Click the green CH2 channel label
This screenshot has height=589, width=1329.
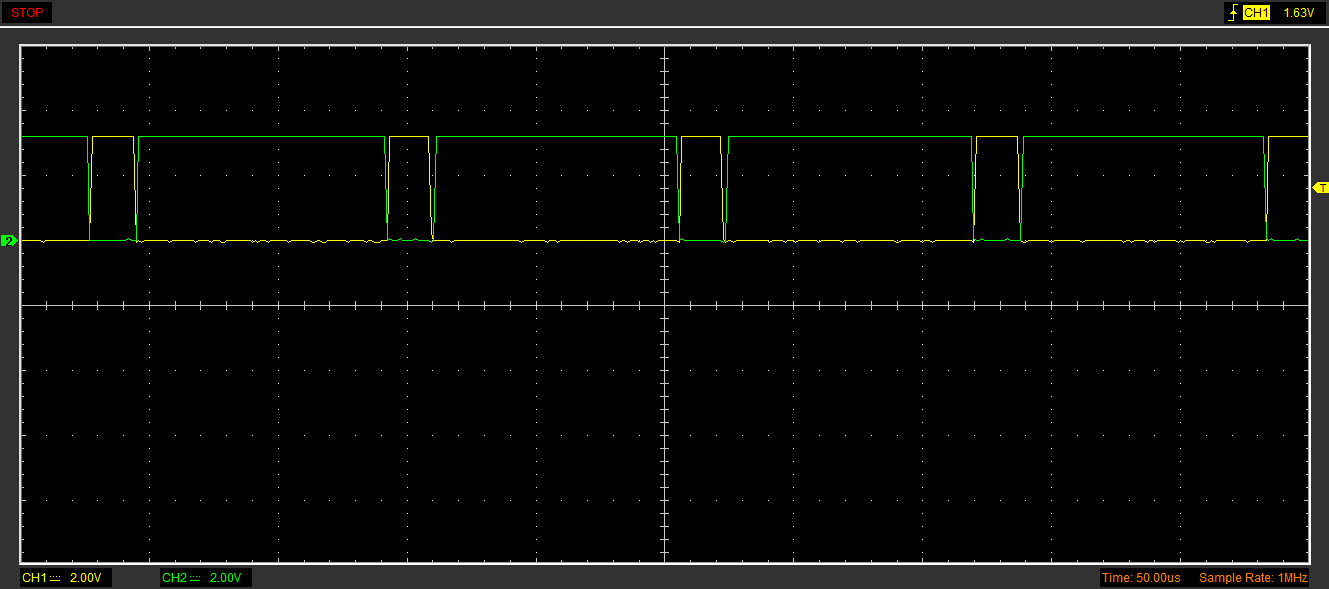click(x=174, y=578)
